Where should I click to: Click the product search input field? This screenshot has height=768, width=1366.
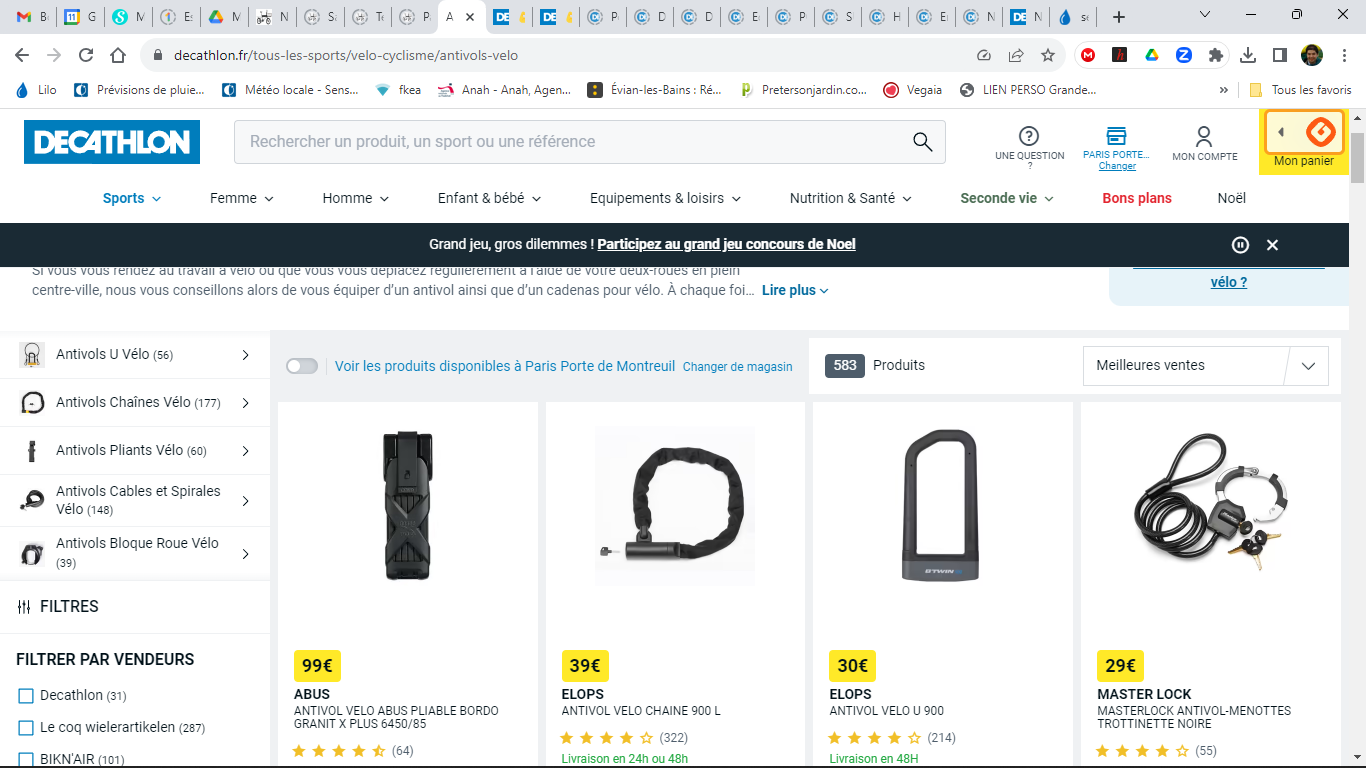point(570,142)
